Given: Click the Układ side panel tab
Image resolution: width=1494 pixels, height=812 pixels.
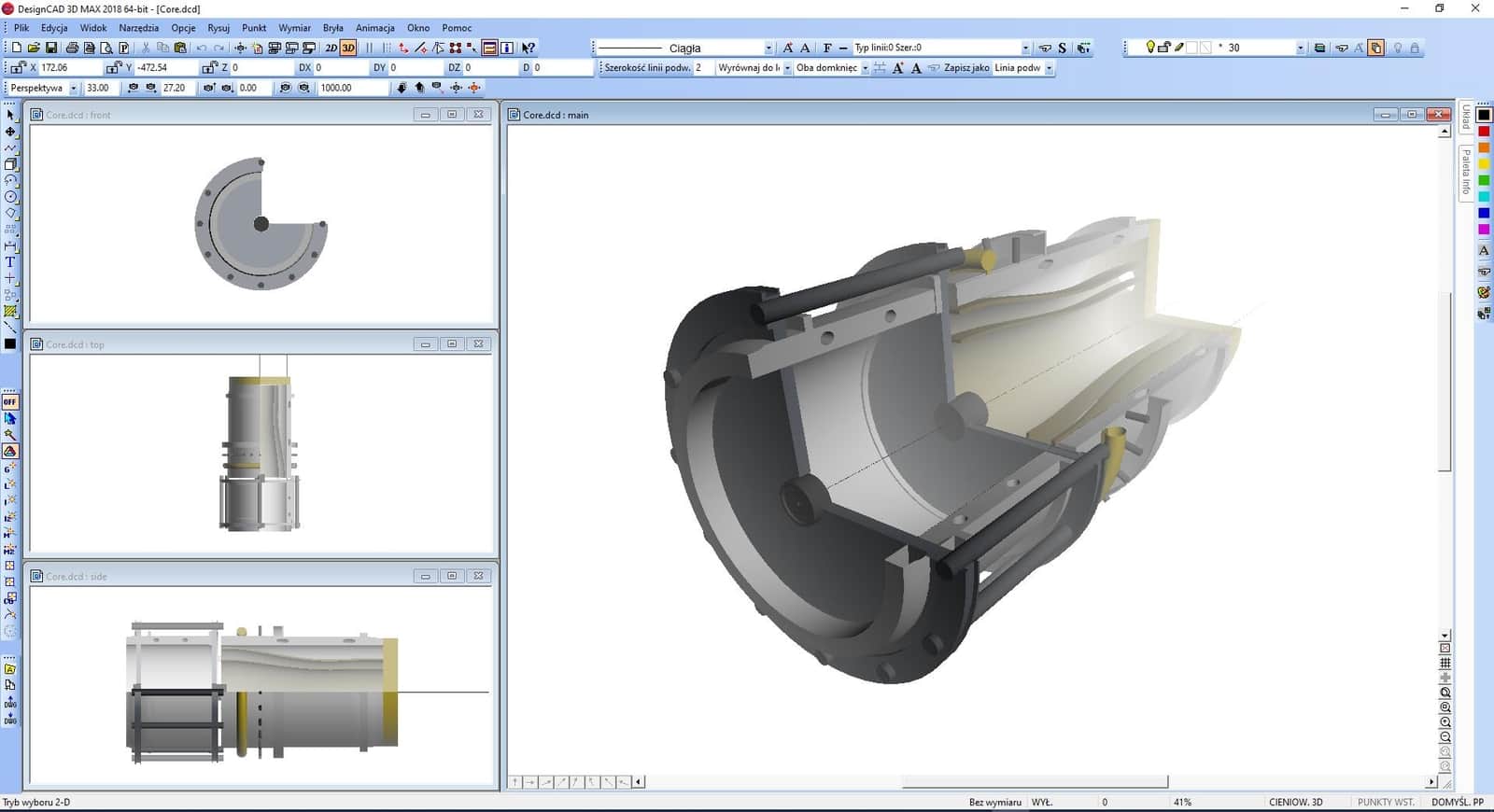Looking at the screenshot, I should (x=1466, y=118).
